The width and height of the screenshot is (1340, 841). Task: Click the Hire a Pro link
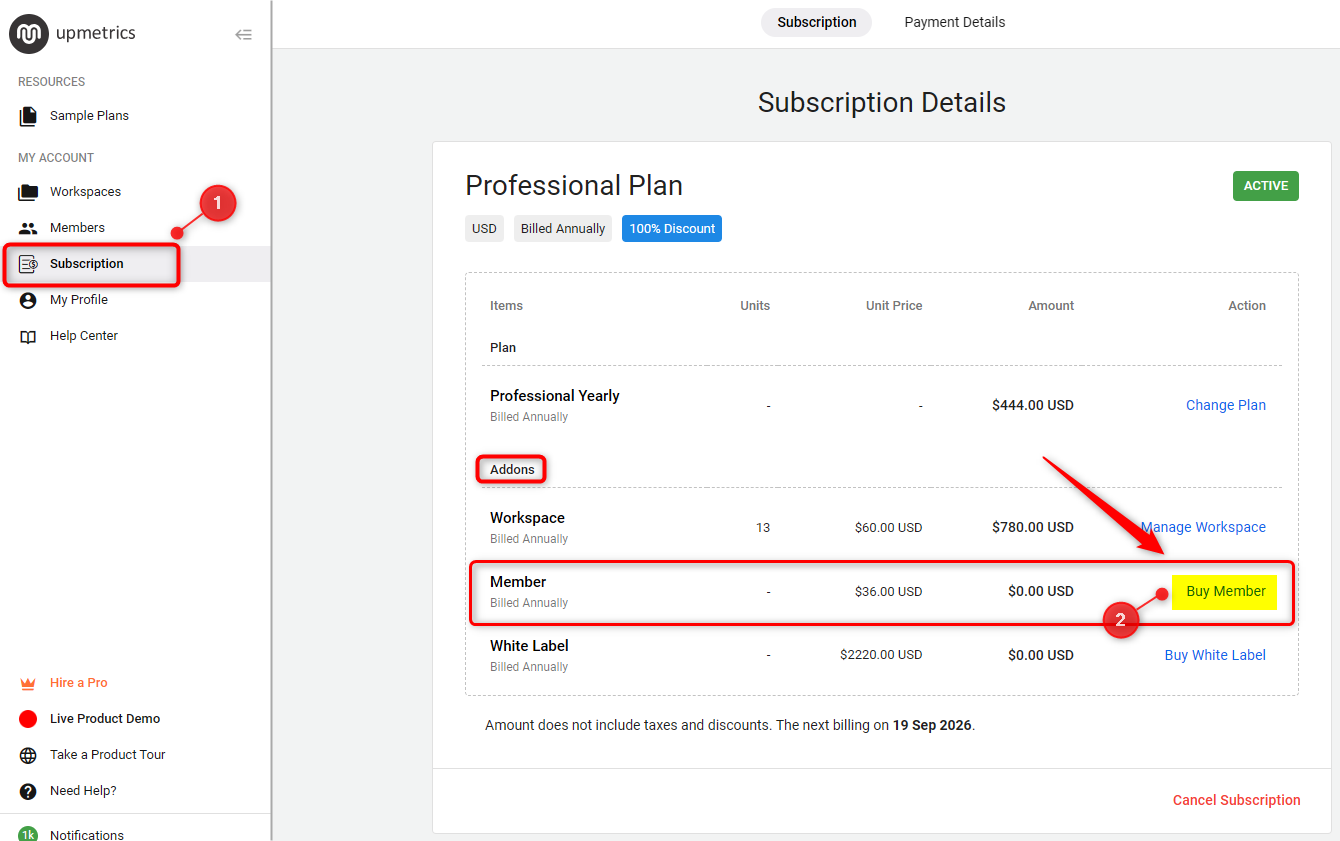point(79,683)
